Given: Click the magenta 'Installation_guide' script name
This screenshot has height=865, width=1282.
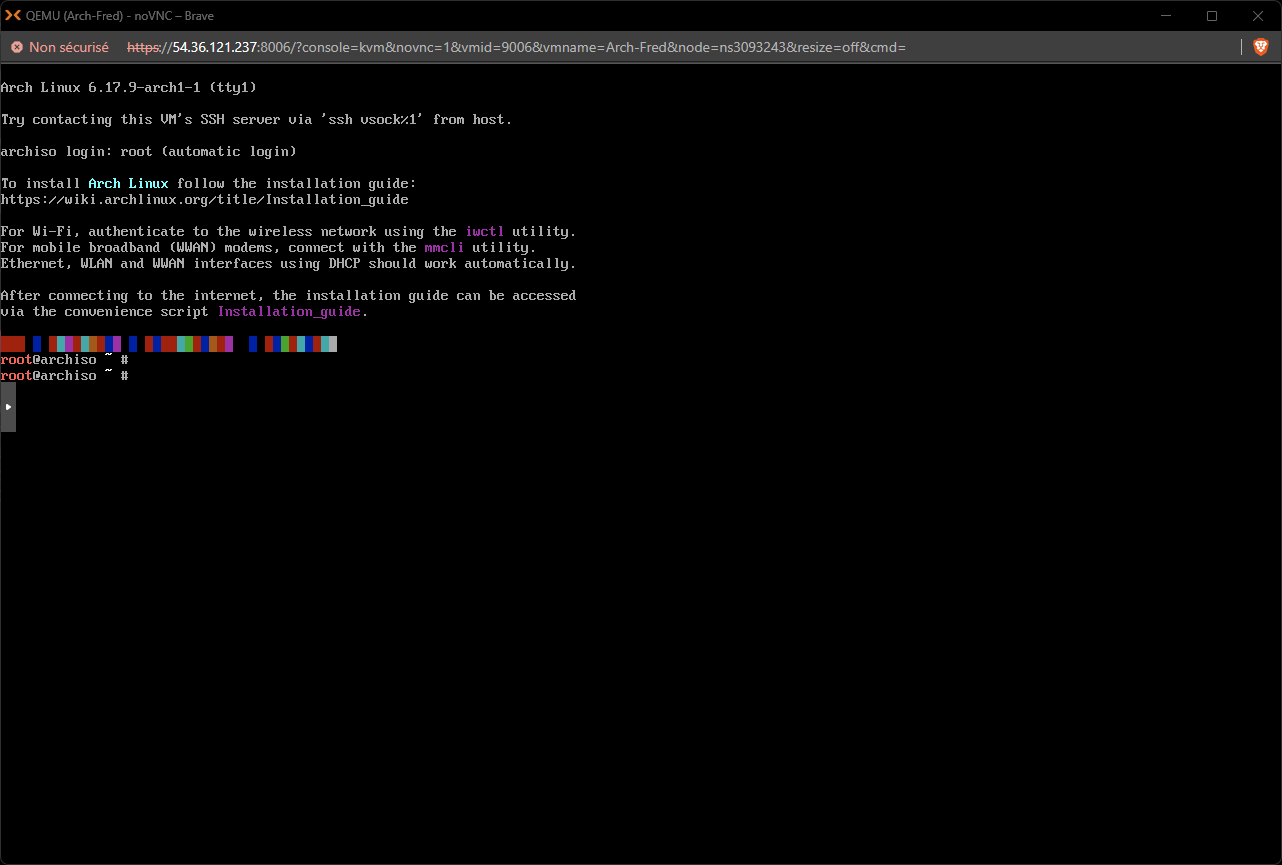Looking at the screenshot, I should tap(289, 312).
